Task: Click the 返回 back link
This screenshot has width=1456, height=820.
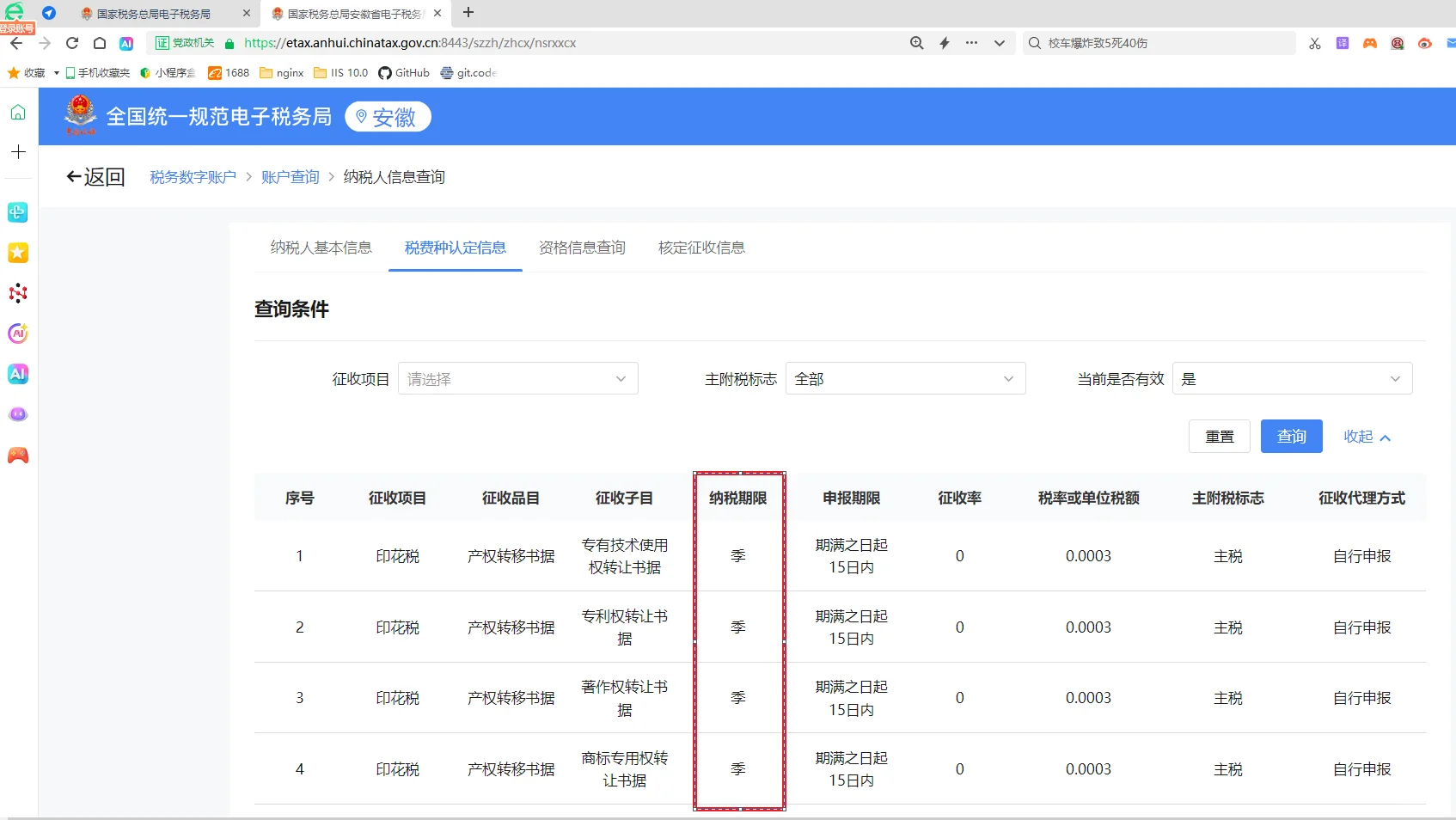Action: point(96,177)
